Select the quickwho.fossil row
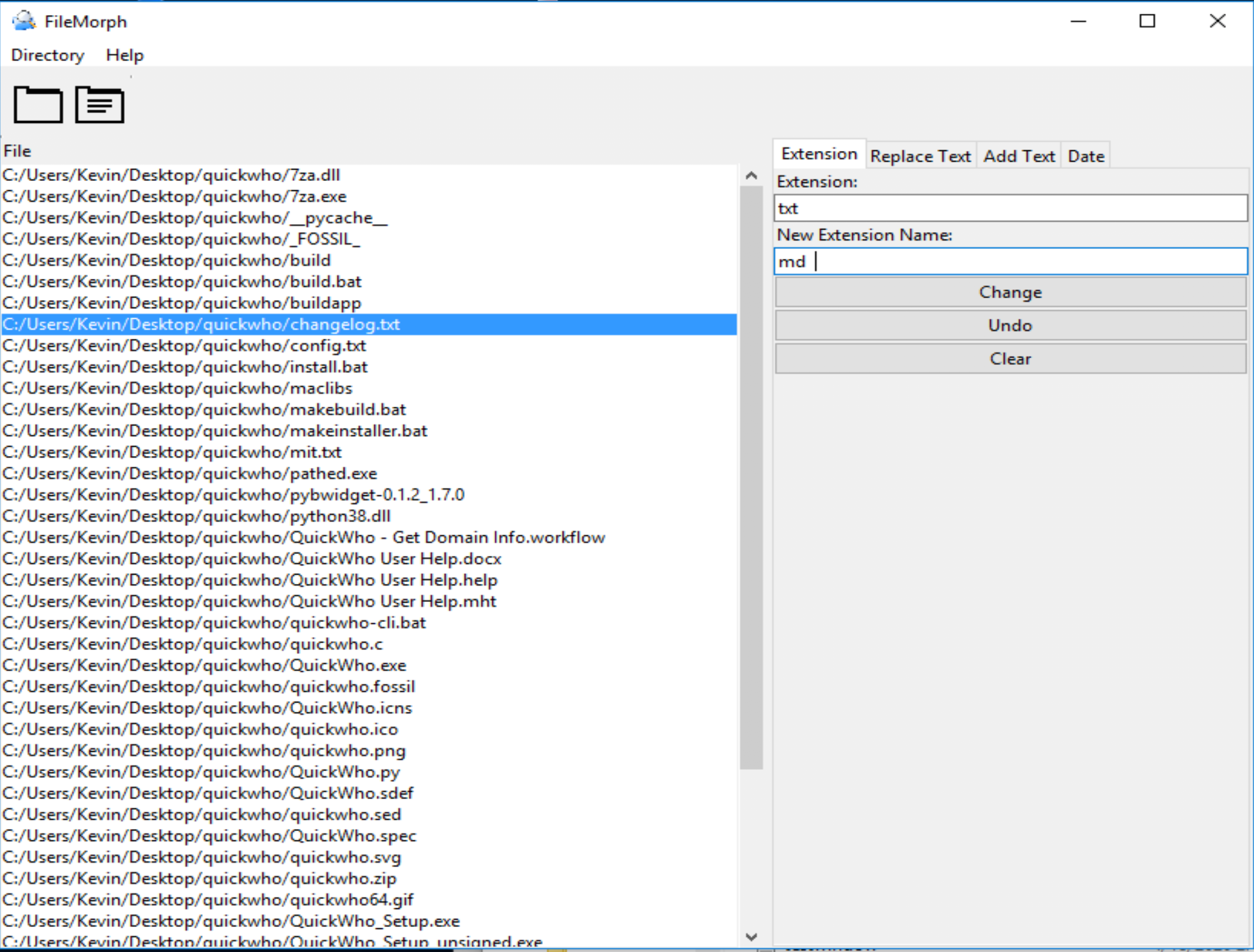Viewport: 1254px width, 952px height. tap(369, 687)
